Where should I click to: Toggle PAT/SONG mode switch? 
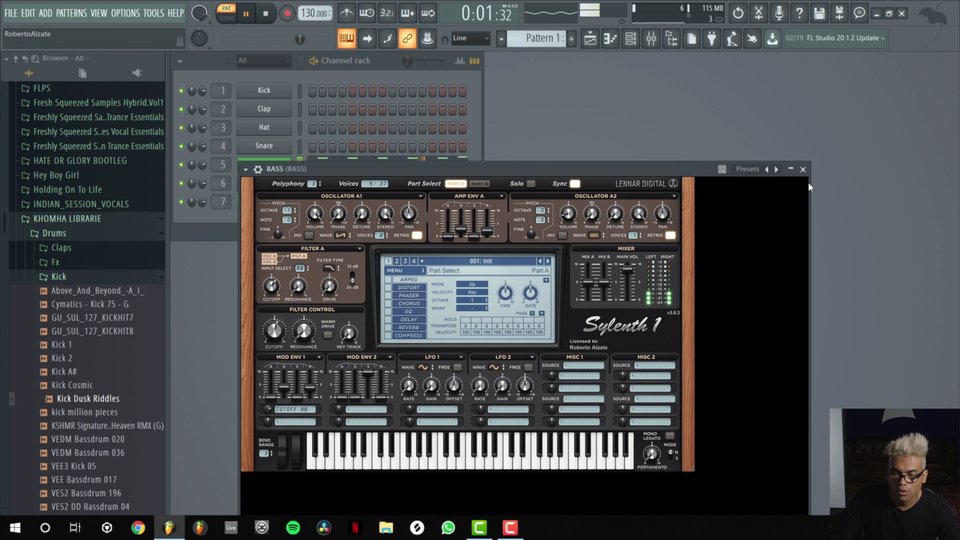[x=227, y=13]
